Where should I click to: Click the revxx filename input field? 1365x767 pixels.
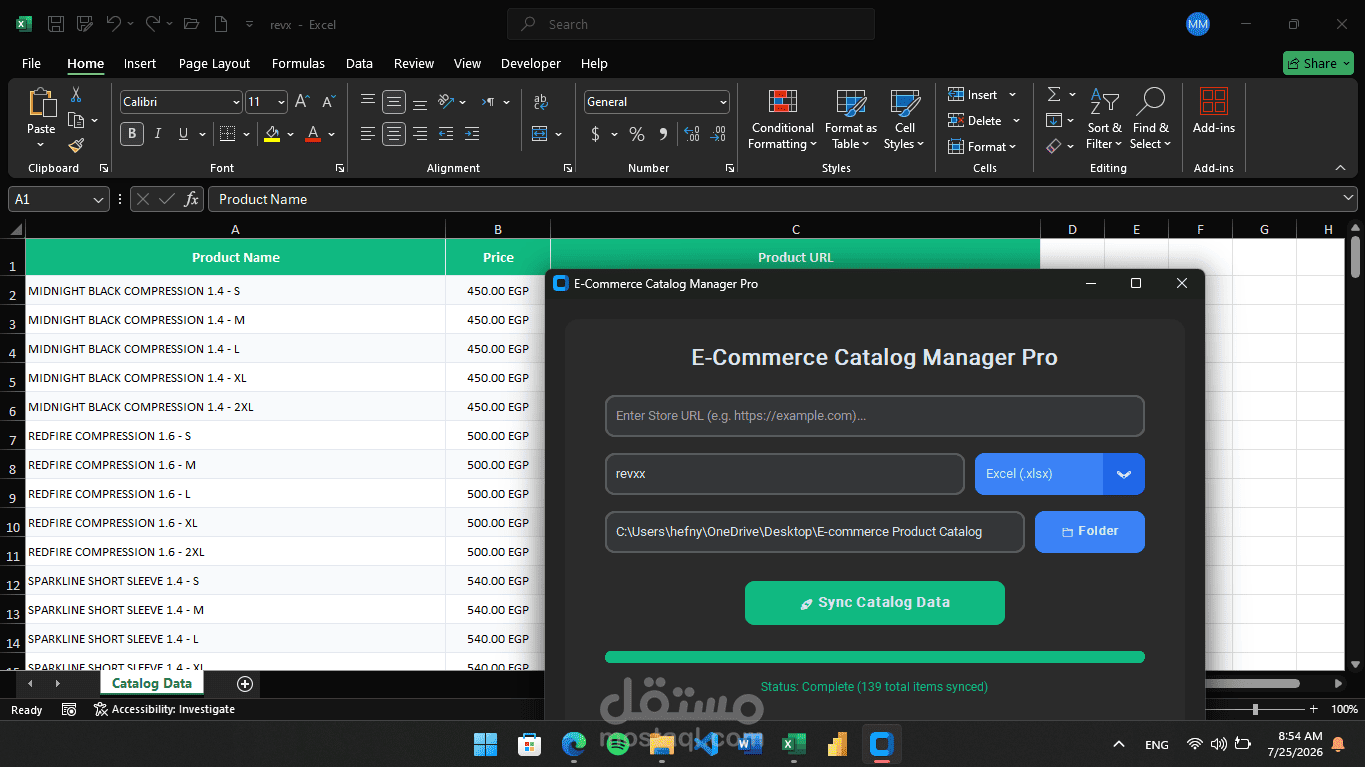click(x=784, y=474)
